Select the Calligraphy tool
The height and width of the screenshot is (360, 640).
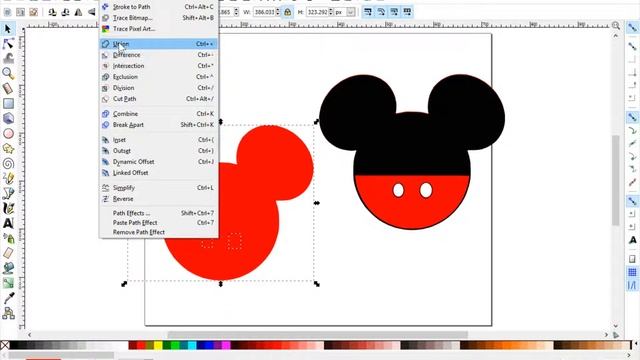[x=8, y=208]
